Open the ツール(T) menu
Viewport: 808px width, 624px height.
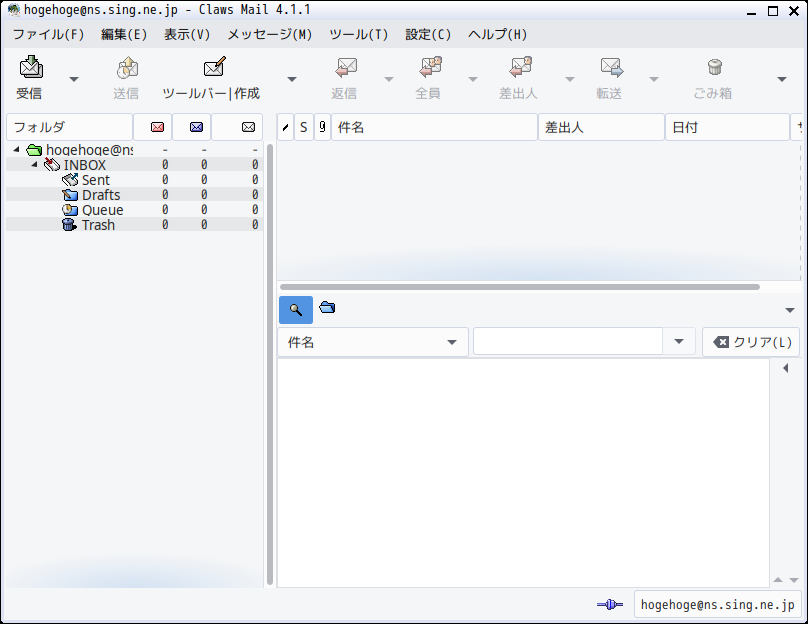click(359, 35)
